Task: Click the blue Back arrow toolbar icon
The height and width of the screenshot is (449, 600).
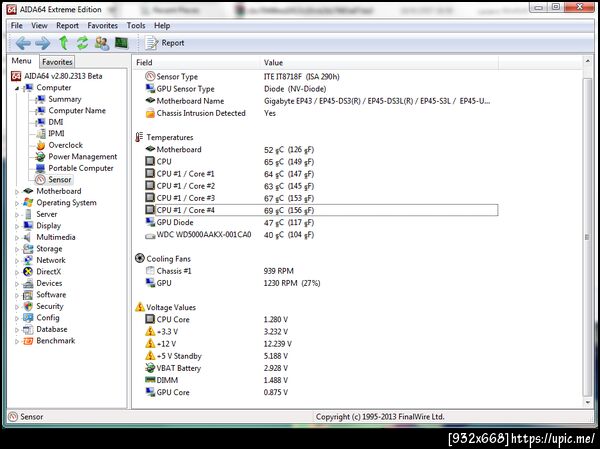Action: click(23, 43)
